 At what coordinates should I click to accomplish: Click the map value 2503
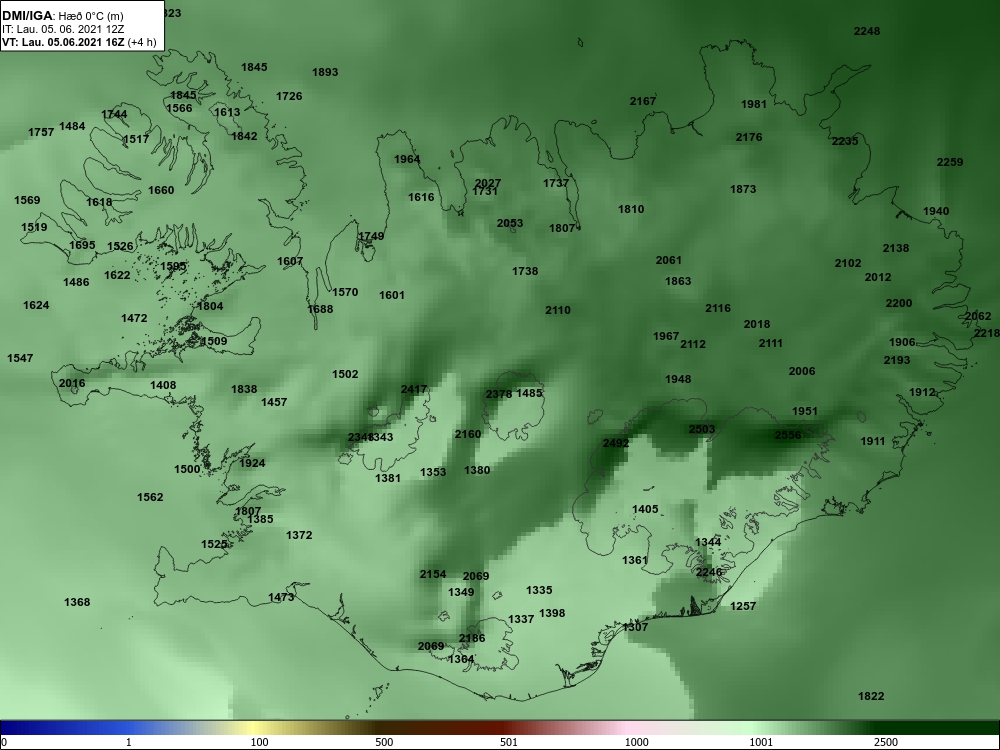(702, 429)
